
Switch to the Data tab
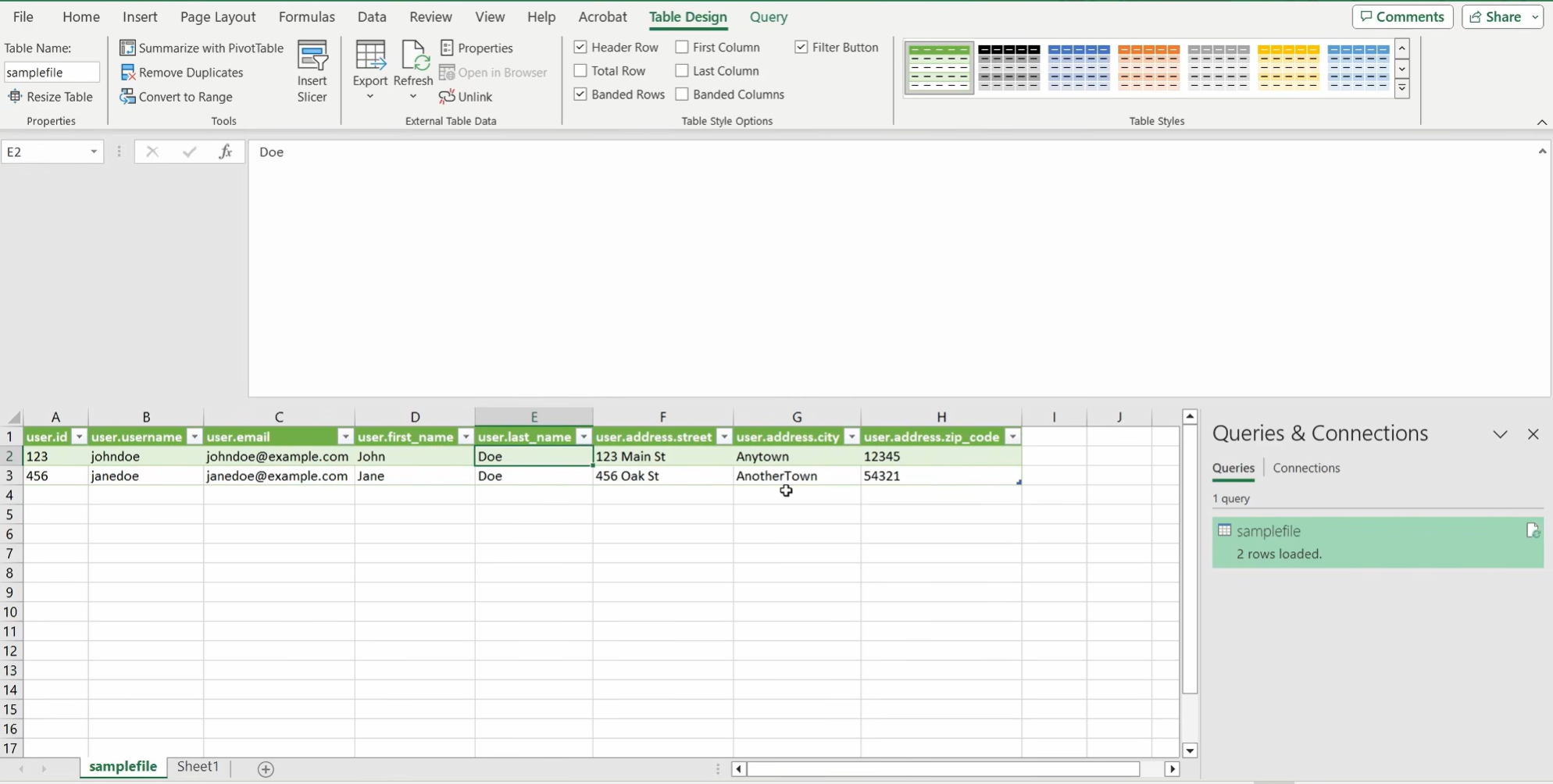coord(372,16)
